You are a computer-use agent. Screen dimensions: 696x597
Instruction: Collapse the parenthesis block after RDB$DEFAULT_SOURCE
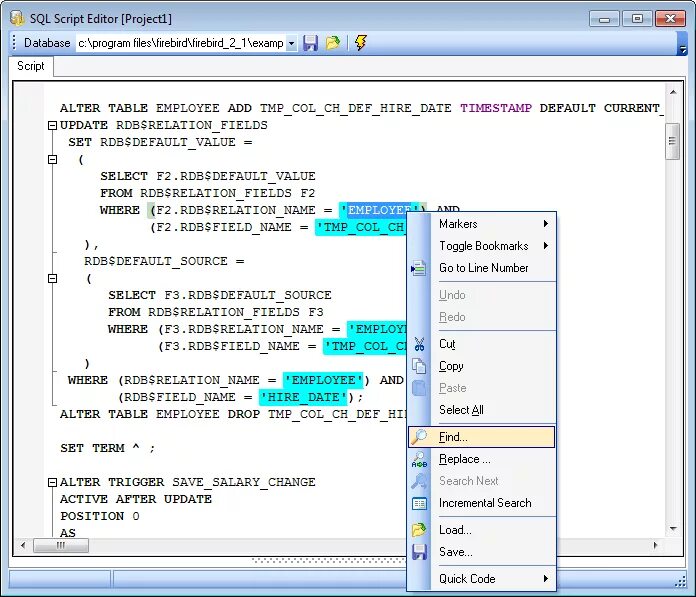click(52, 278)
